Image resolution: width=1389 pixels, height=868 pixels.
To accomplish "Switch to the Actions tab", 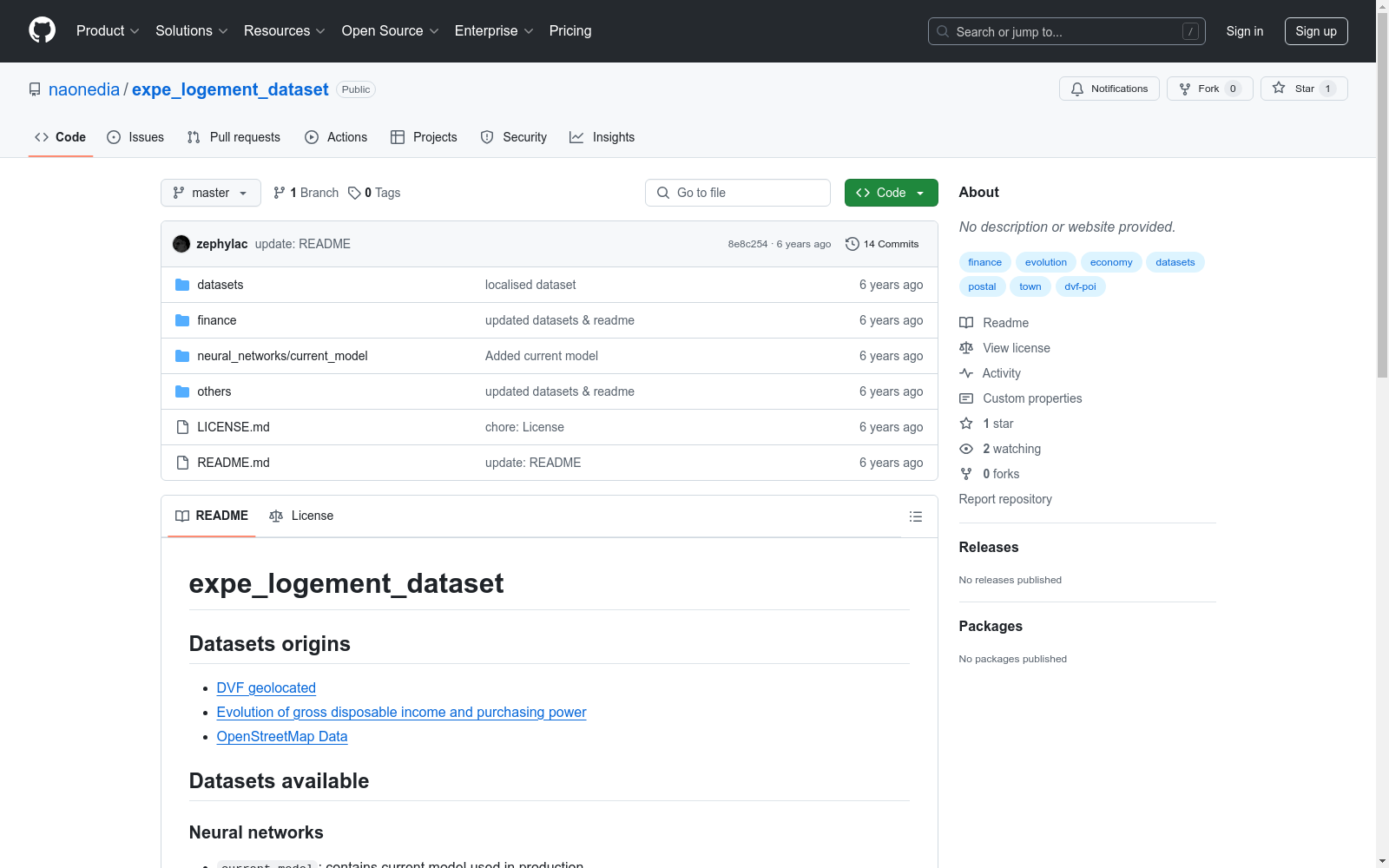I will pyautogui.click(x=336, y=137).
